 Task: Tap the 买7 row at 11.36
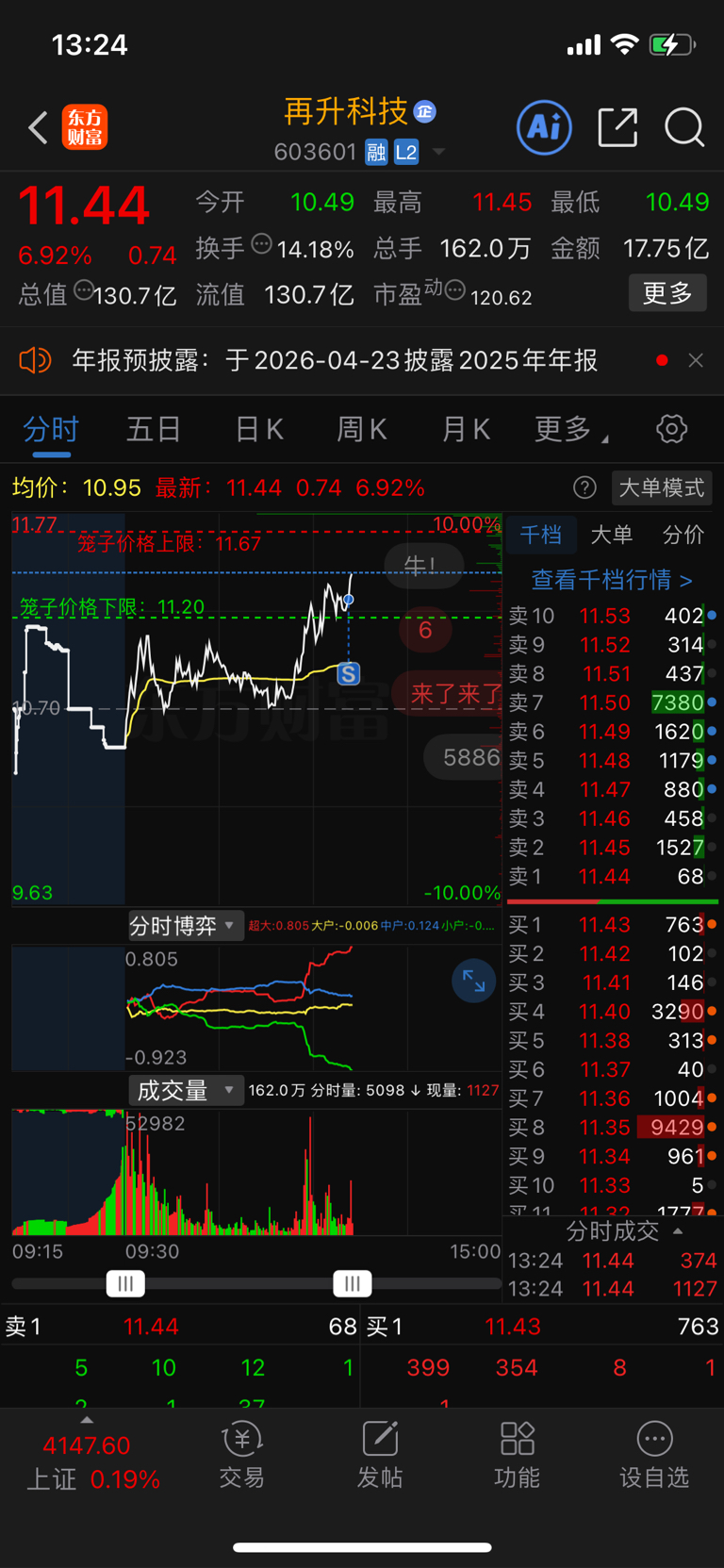[613, 1098]
